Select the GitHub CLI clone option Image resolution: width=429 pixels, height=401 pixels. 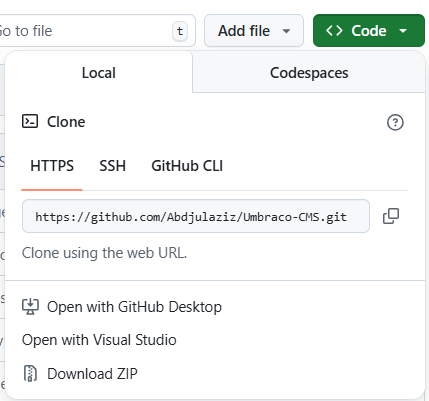click(187, 166)
